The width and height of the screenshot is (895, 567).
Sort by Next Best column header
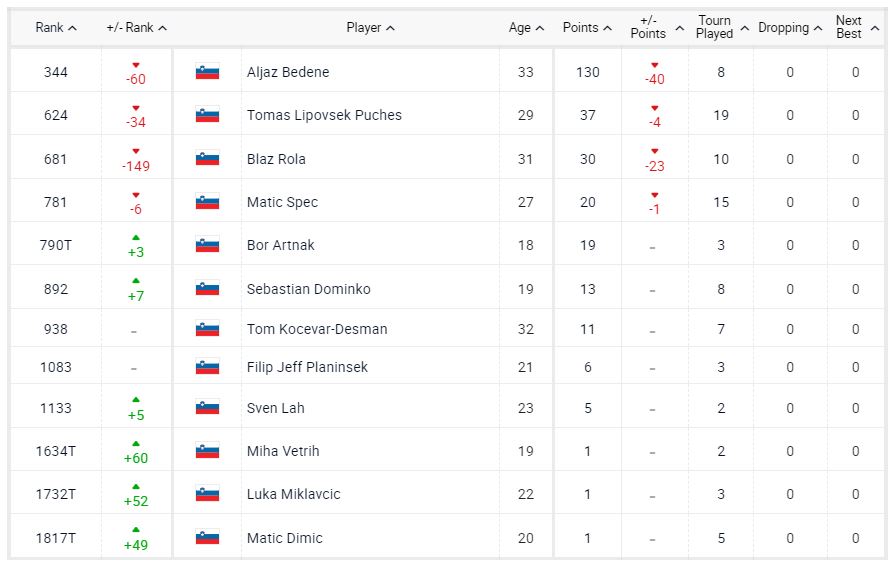pos(855,27)
